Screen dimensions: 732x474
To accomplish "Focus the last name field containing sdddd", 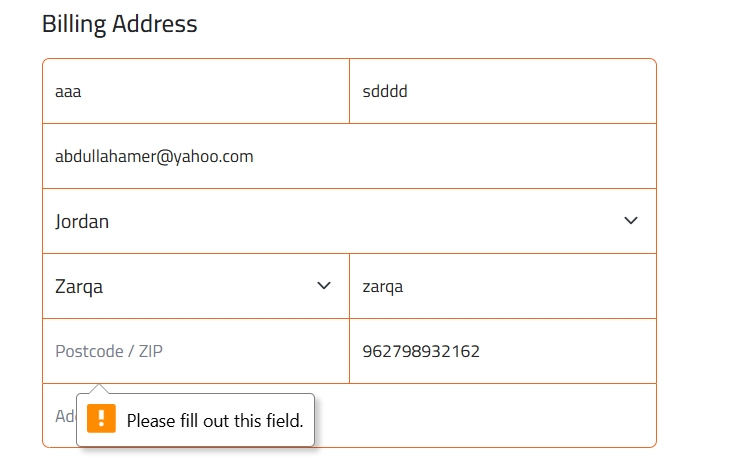I will (503, 91).
